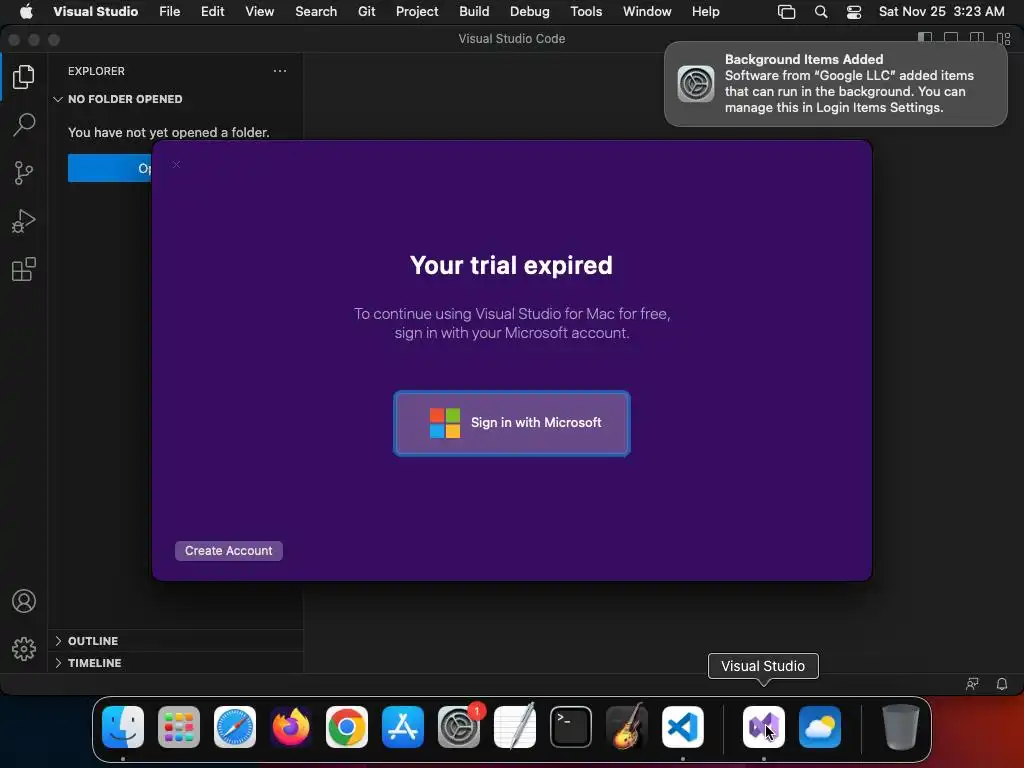Click the Open Folder button in Explorer
The image size is (1024, 768).
[110, 168]
